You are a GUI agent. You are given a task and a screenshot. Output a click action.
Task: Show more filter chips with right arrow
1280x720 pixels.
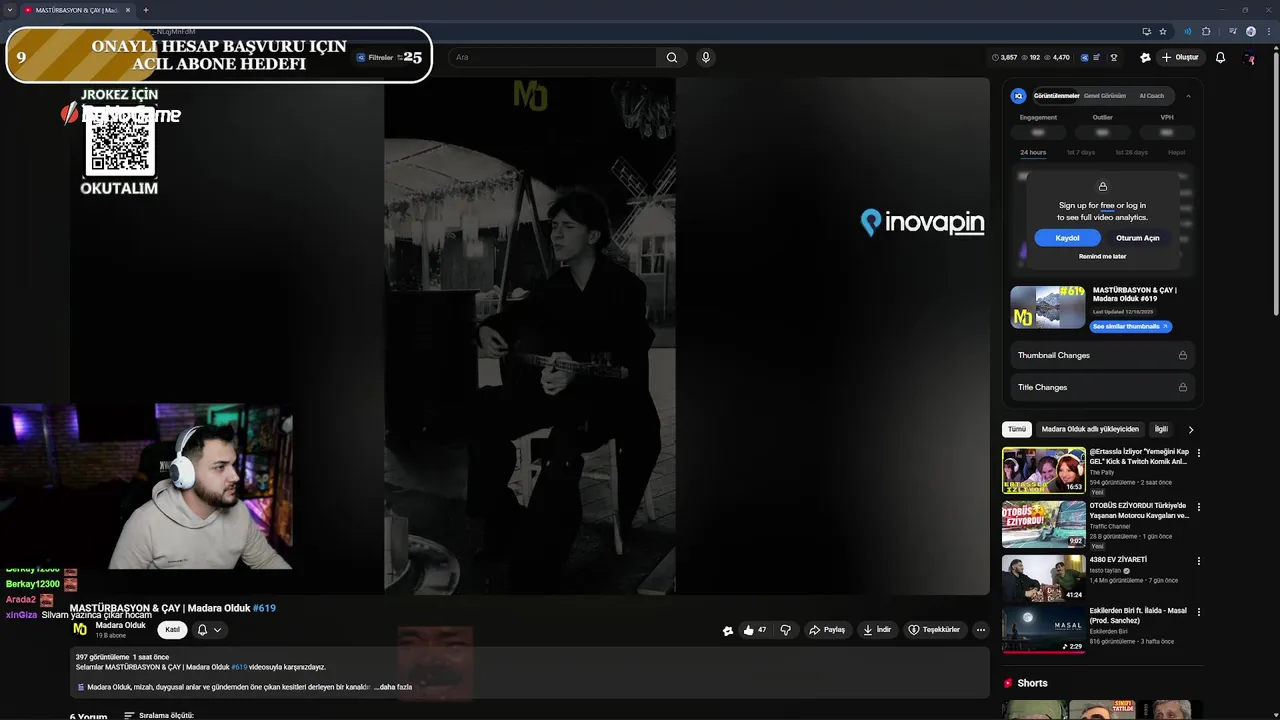click(x=1190, y=430)
